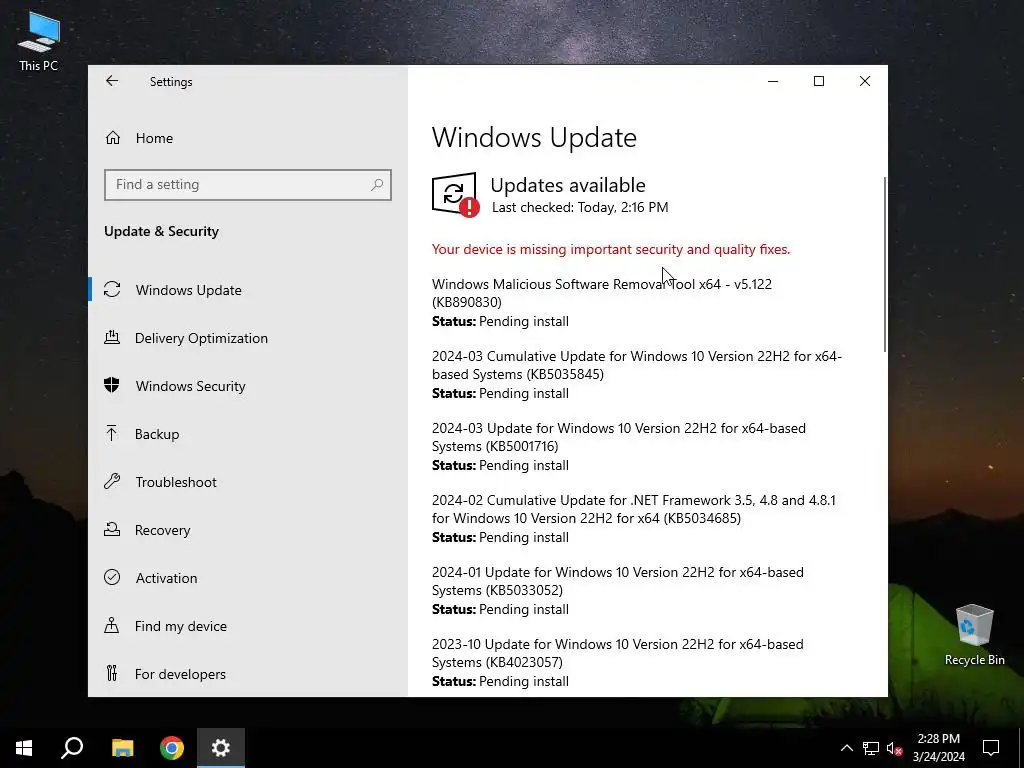Open the Windows Start menu
Viewport: 1024px width, 768px height.
24,748
